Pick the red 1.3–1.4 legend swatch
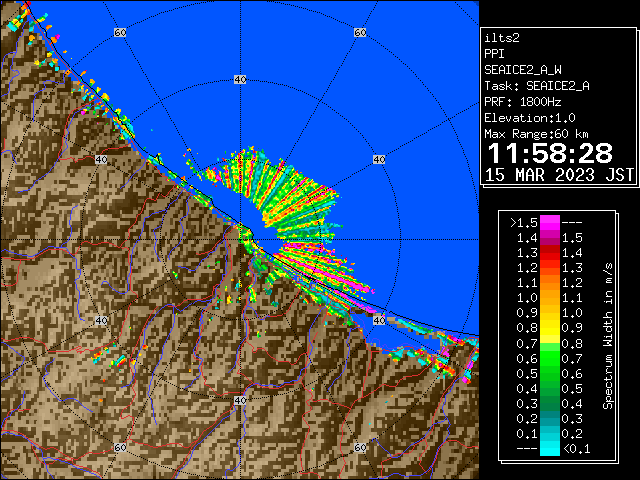This screenshot has height=480, width=640. 550,253
